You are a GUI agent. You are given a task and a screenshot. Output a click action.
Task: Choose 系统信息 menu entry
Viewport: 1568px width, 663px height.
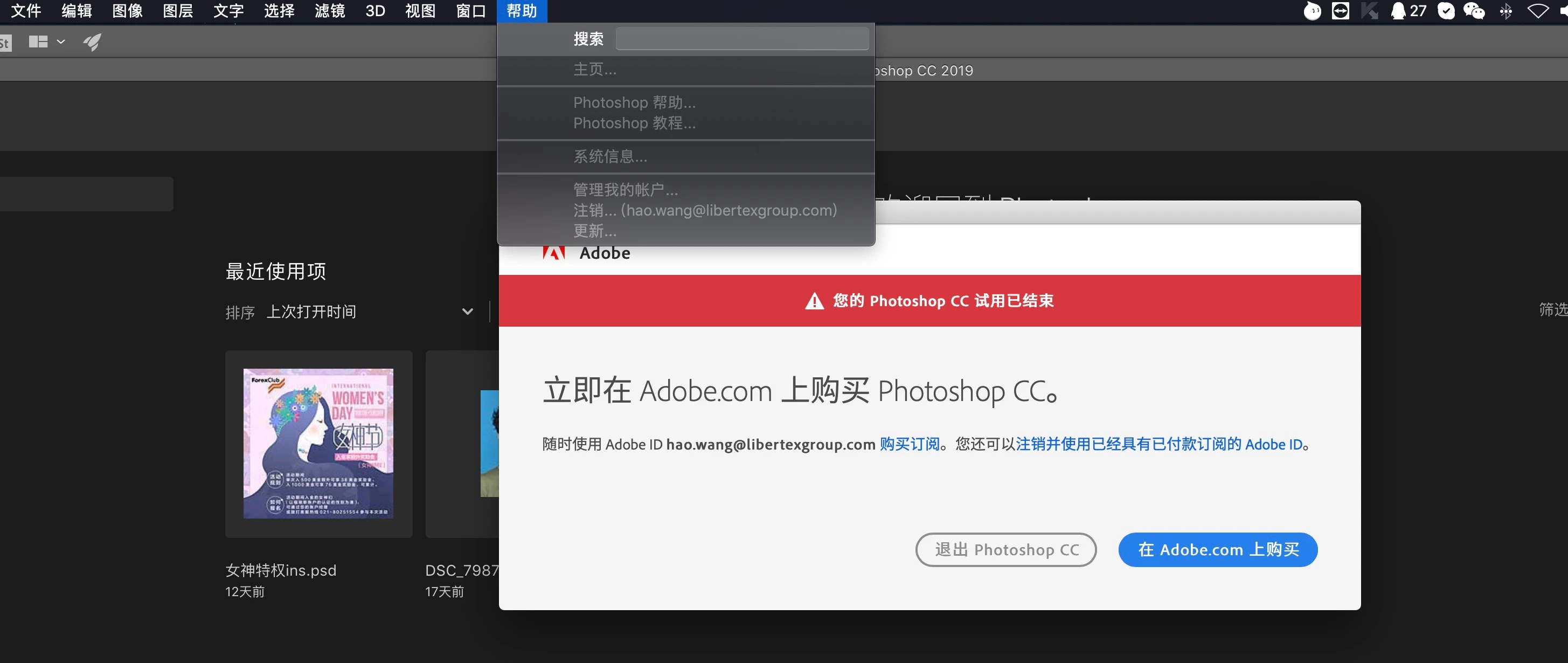tap(610, 156)
